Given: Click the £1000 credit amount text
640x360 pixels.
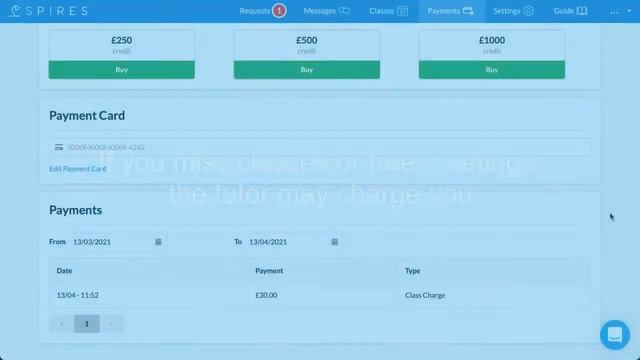Looking at the screenshot, I should pos(492,40).
